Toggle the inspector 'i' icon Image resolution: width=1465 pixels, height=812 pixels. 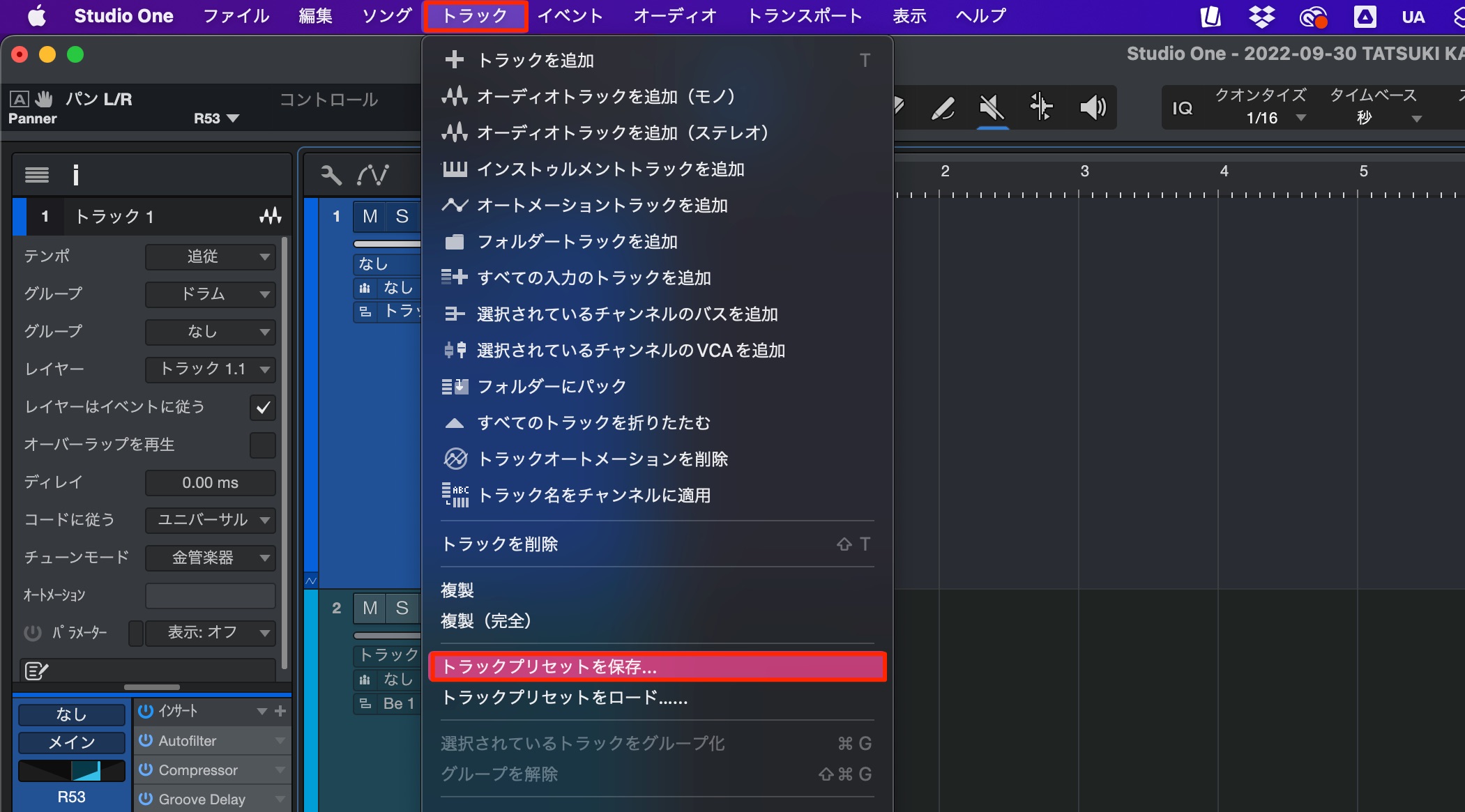(75, 174)
